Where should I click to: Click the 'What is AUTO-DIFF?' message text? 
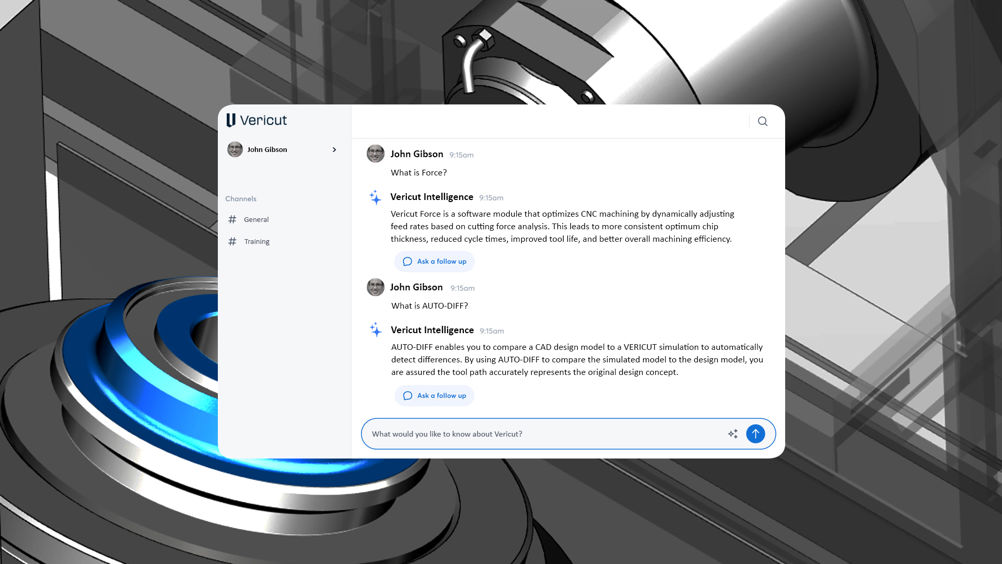[x=429, y=306]
